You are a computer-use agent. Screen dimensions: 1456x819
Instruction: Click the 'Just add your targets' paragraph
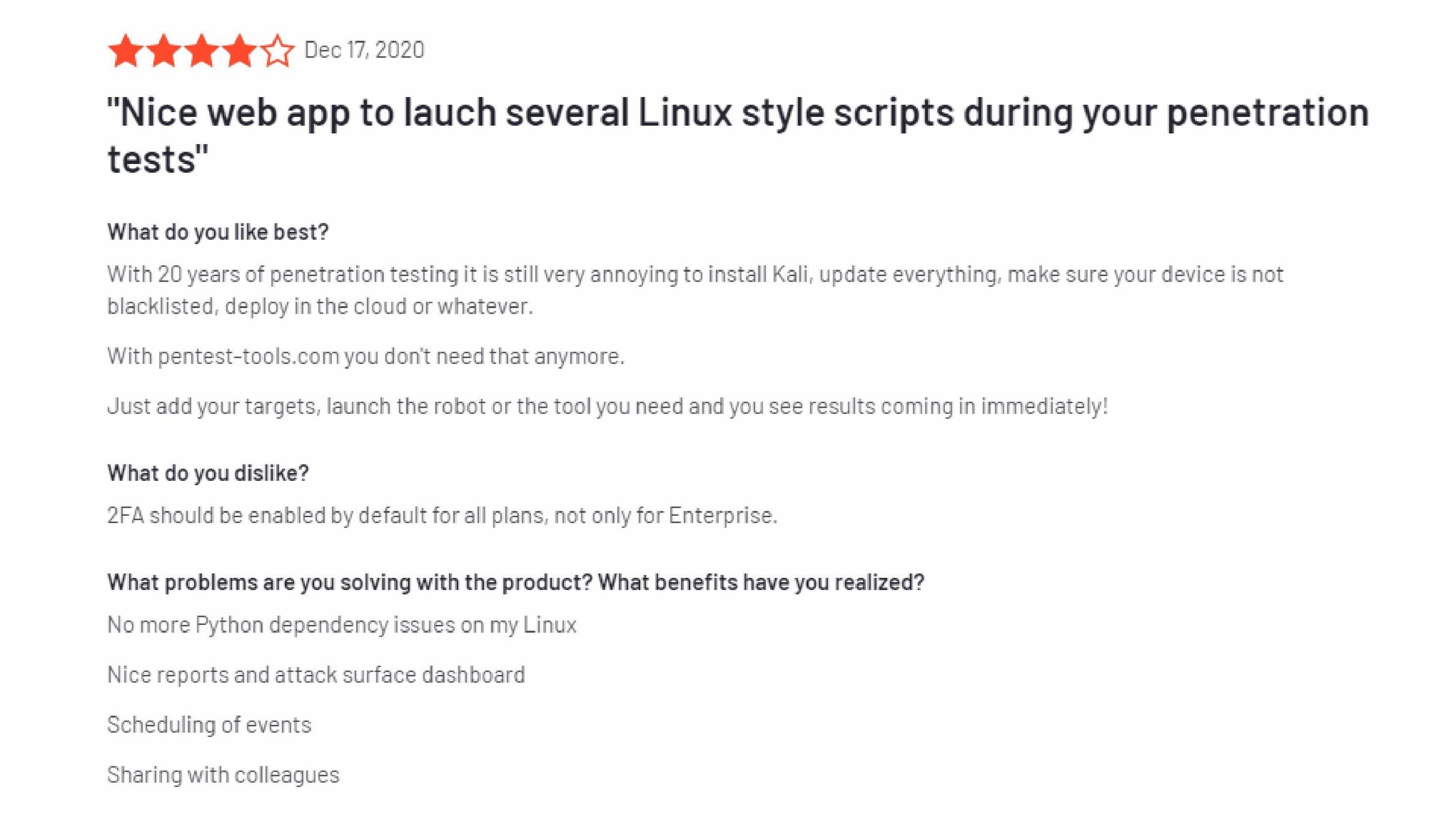(x=607, y=406)
